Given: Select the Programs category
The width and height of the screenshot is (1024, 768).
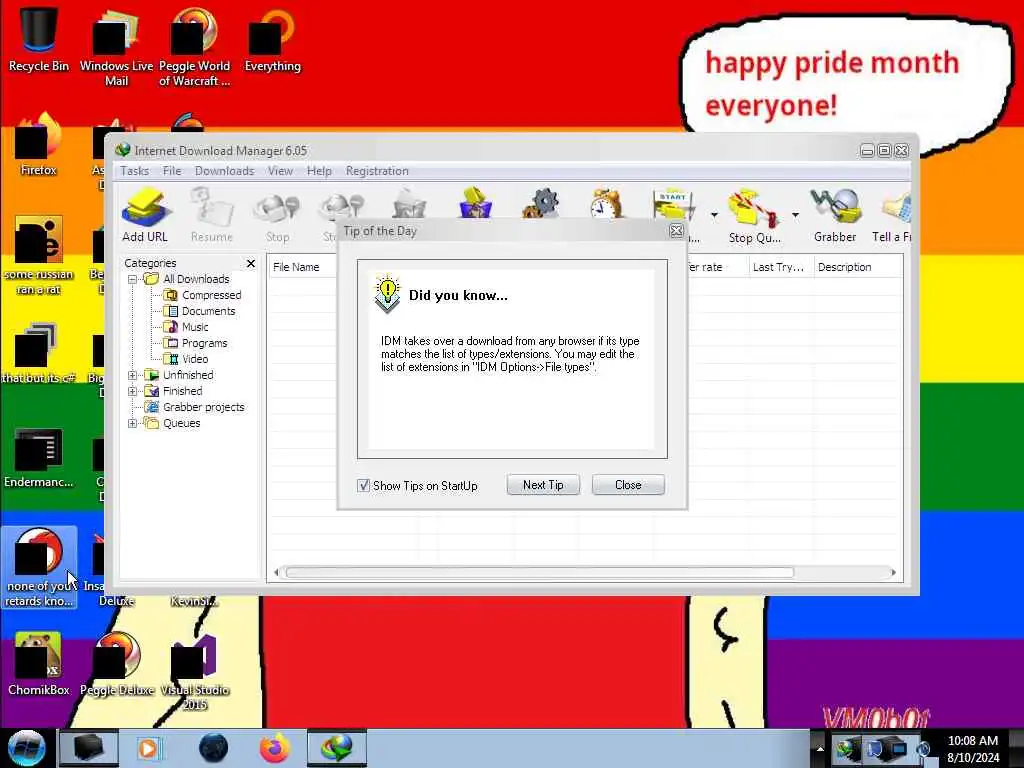Looking at the screenshot, I should tap(204, 343).
